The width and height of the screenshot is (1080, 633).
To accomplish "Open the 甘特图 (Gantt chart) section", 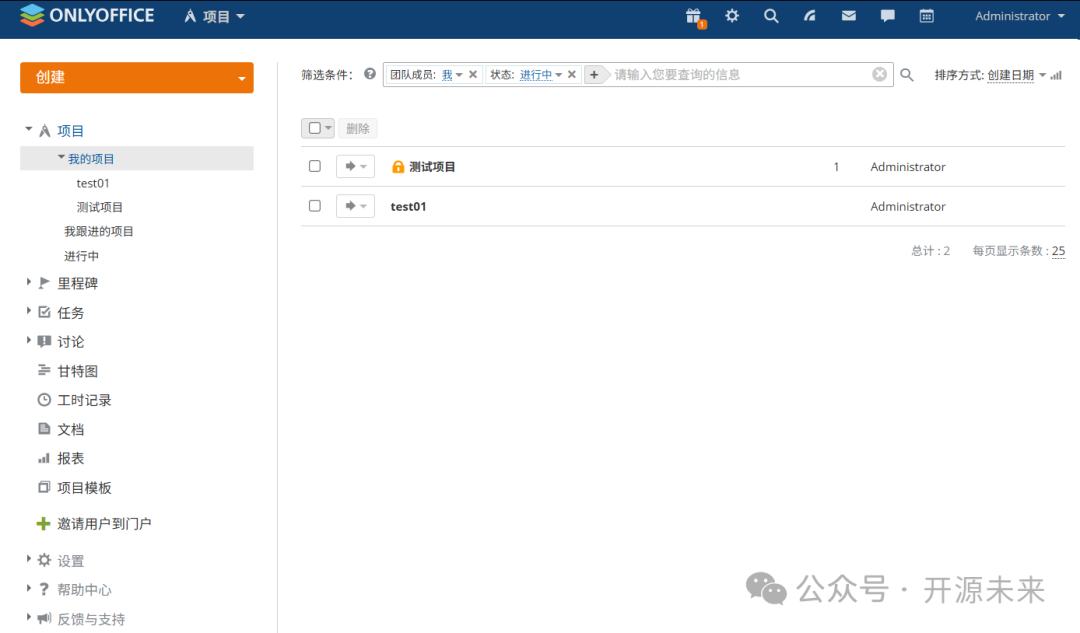I will click(77, 370).
